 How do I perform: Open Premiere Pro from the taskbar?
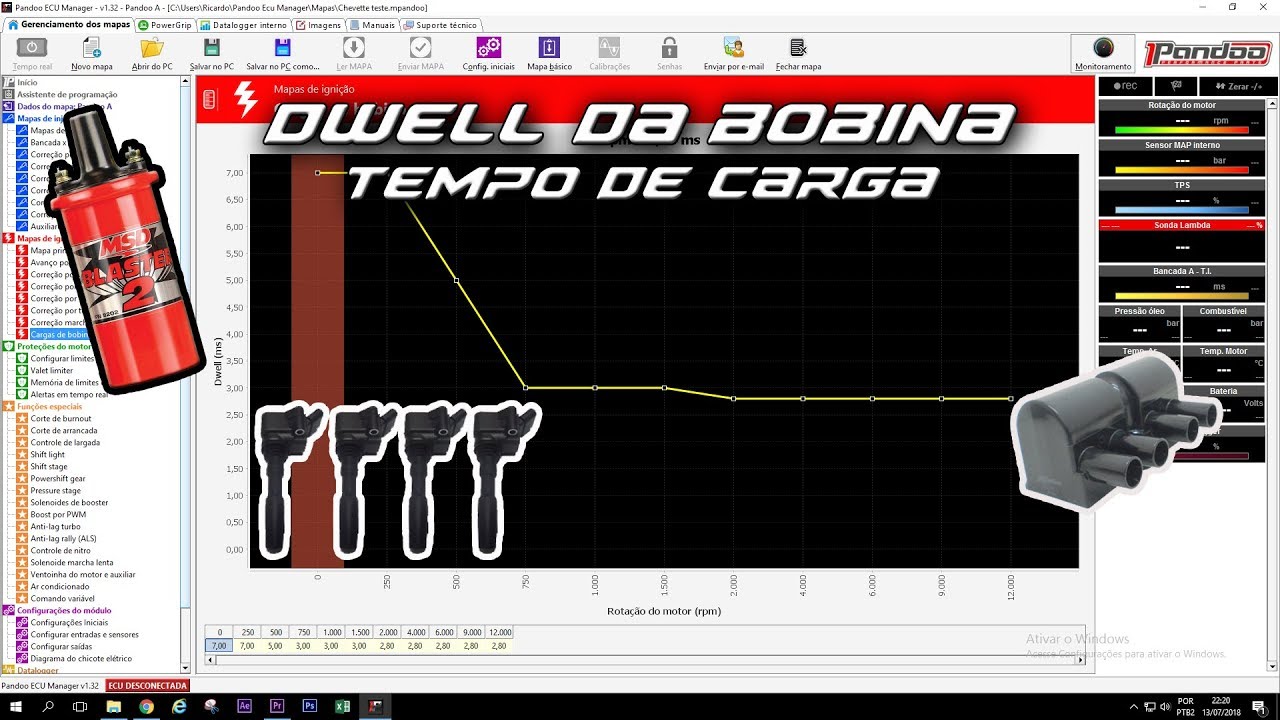(277, 706)
